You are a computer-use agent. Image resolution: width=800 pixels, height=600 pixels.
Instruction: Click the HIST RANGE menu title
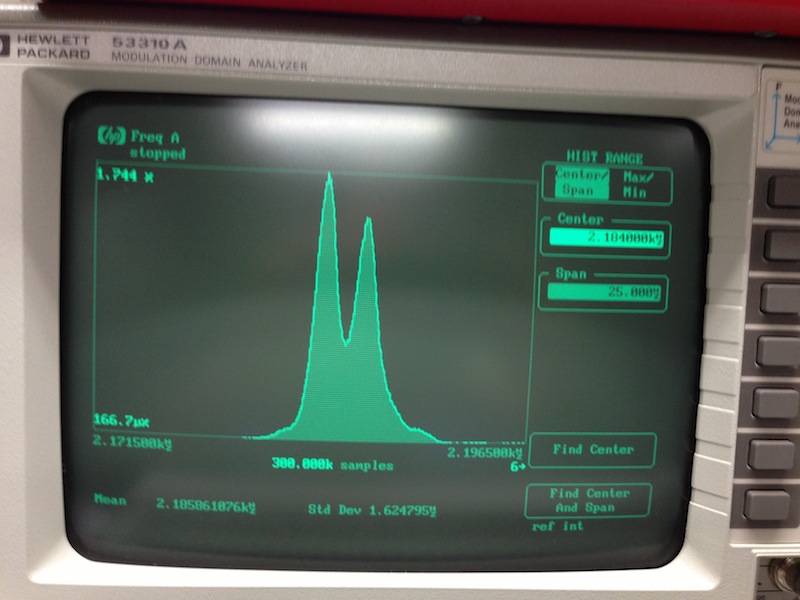(604, 157)
